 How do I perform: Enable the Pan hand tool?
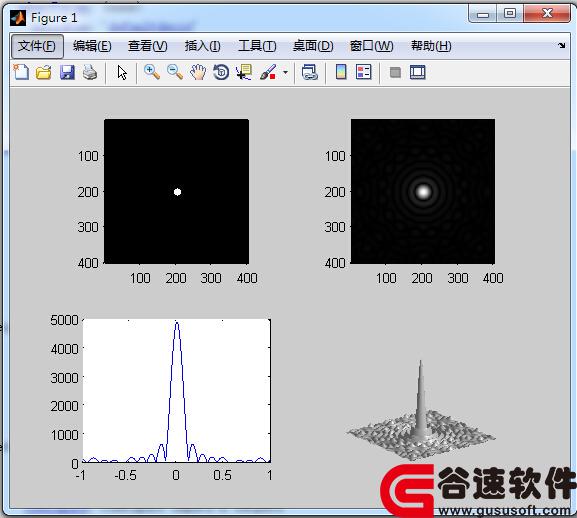pos(198,72)
